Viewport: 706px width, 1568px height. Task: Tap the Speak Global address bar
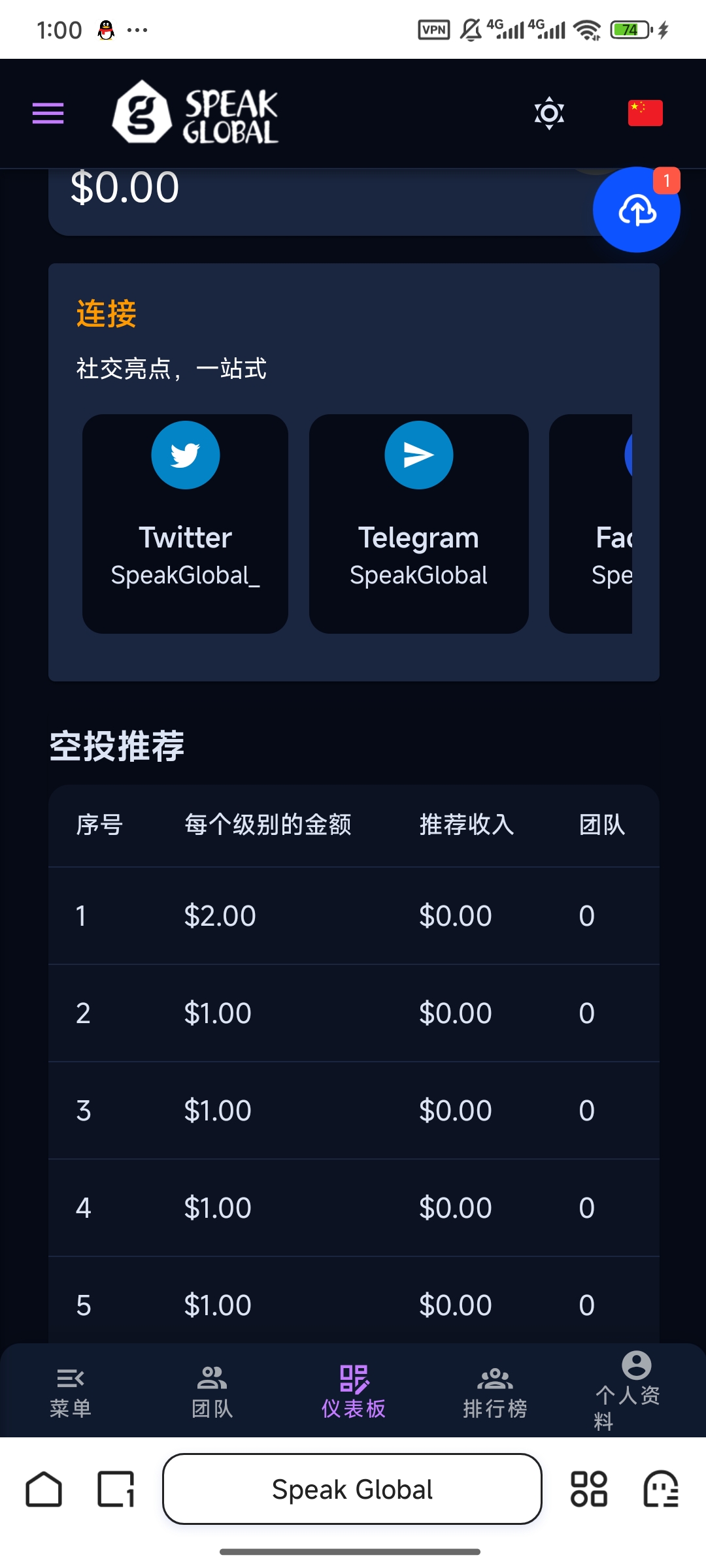tap(352, 1490)
